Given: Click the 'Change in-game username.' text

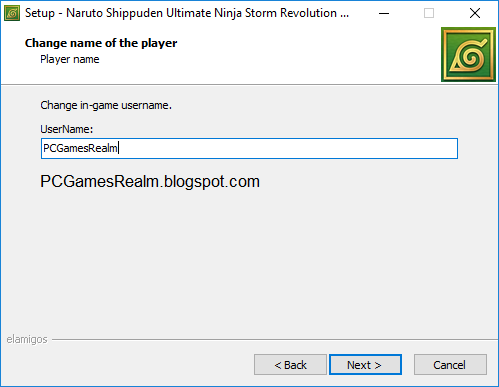Looking at the screenshot, I should pyautogui.click(x=106, y=105).
